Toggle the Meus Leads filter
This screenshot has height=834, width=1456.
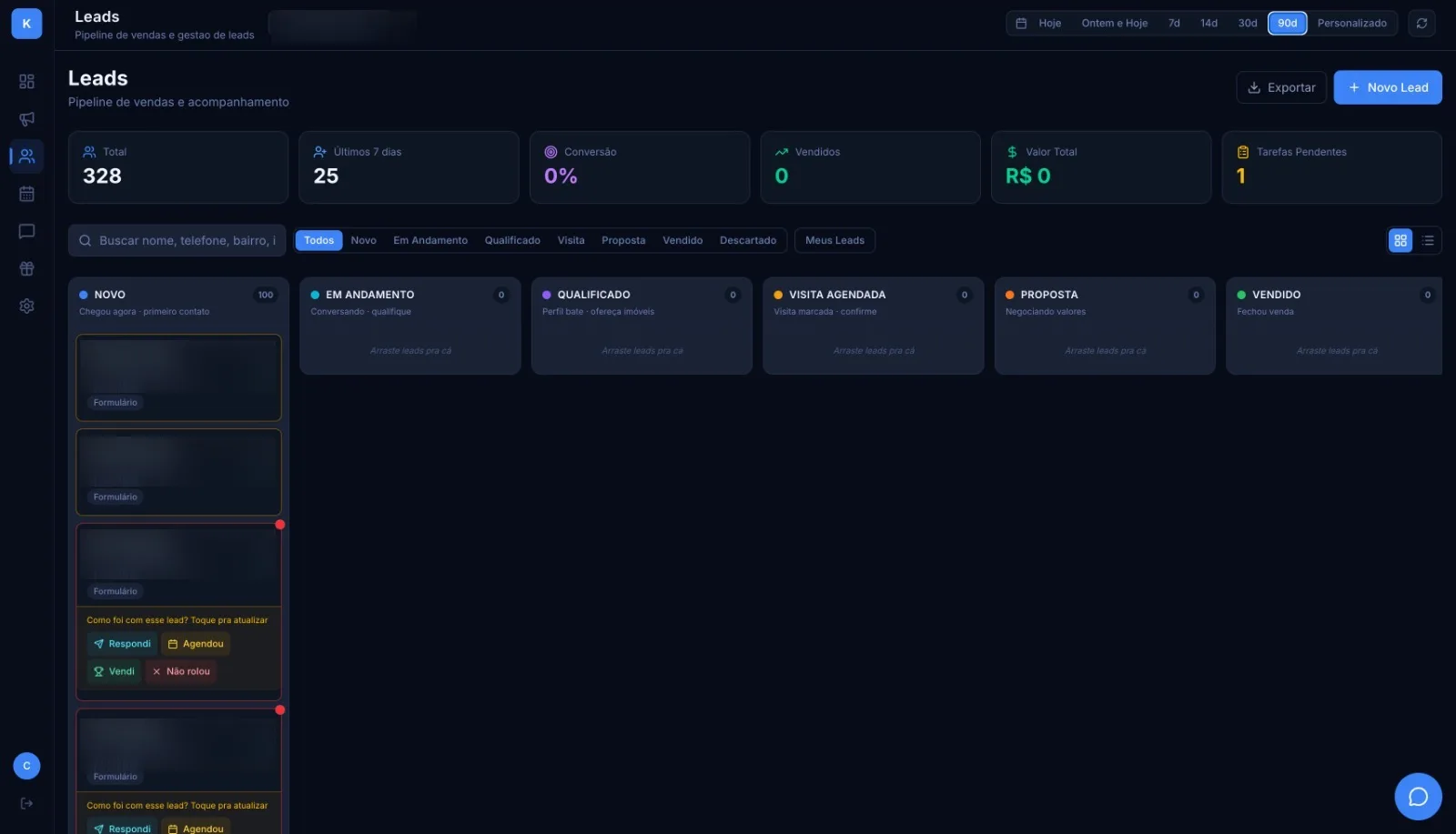click(x=834, y=240)
